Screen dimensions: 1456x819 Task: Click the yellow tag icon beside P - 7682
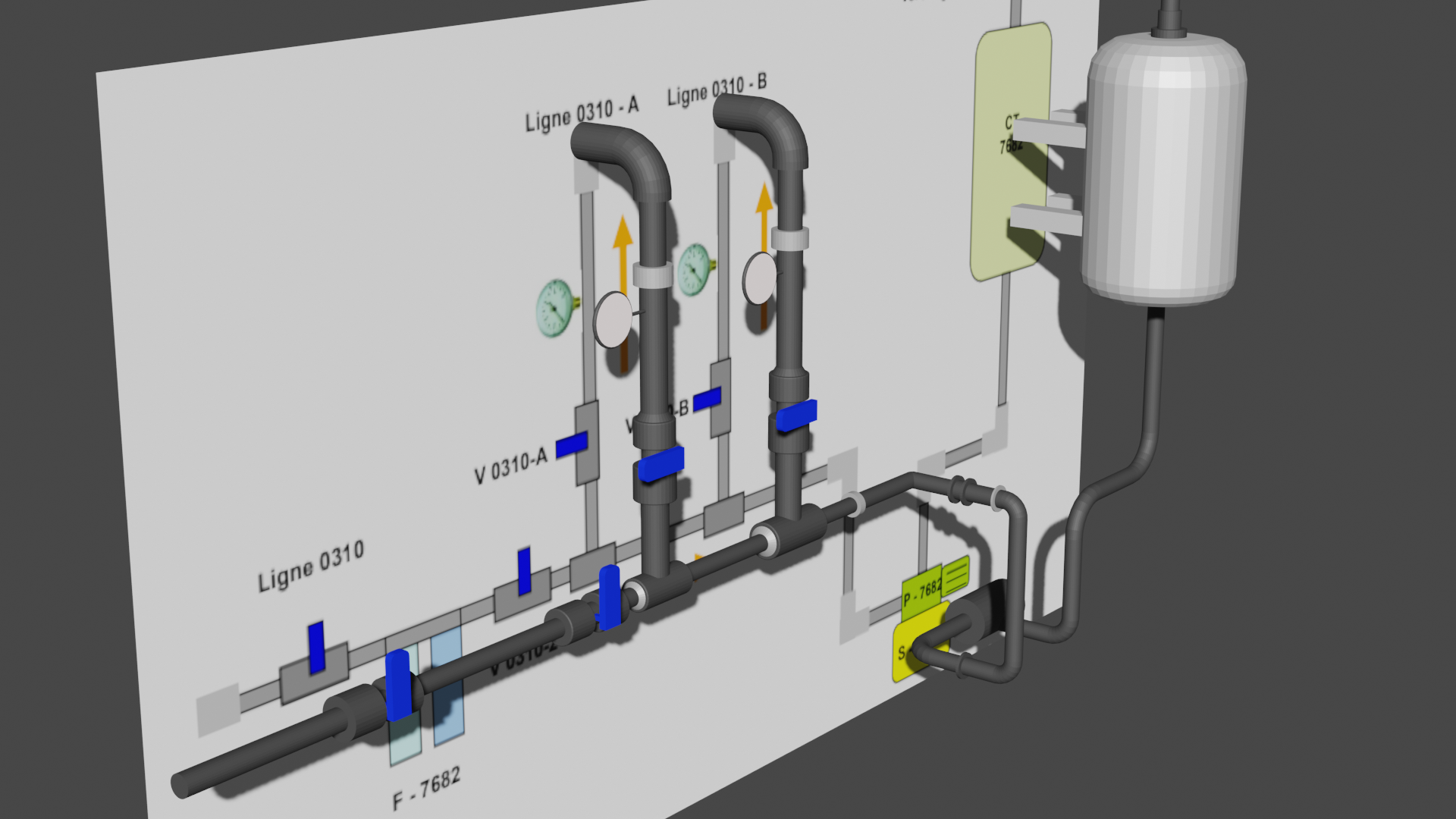955,575
